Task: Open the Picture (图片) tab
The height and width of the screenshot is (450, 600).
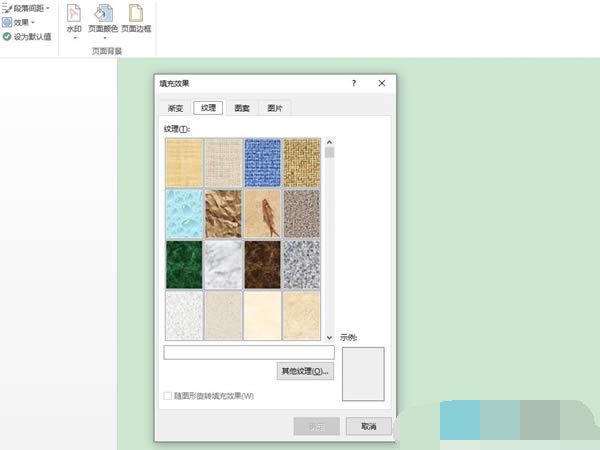Action: click(273, 108)
